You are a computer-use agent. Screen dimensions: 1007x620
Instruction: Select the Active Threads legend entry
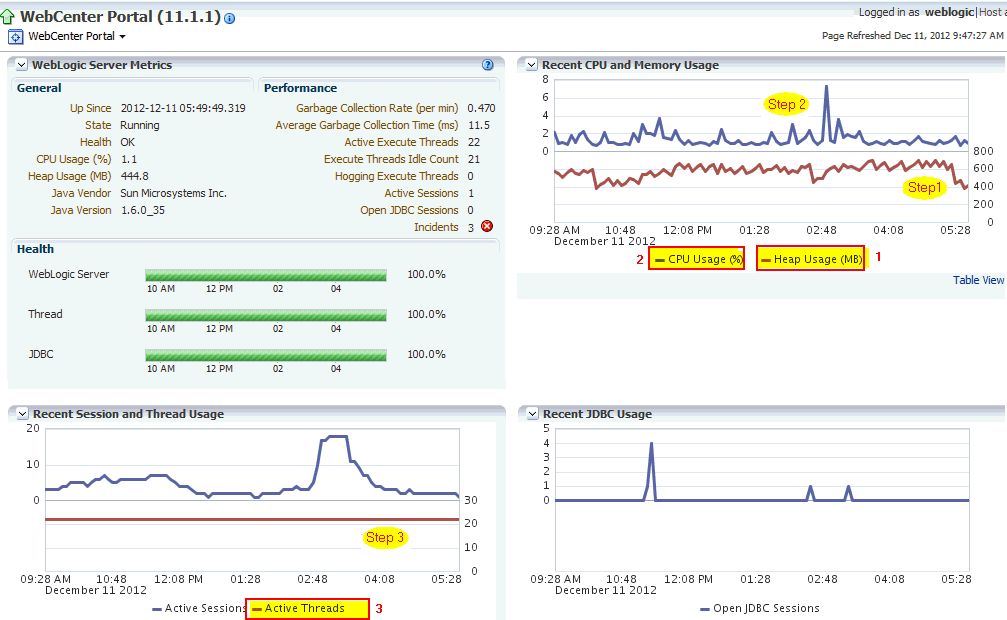coord(299,608)
